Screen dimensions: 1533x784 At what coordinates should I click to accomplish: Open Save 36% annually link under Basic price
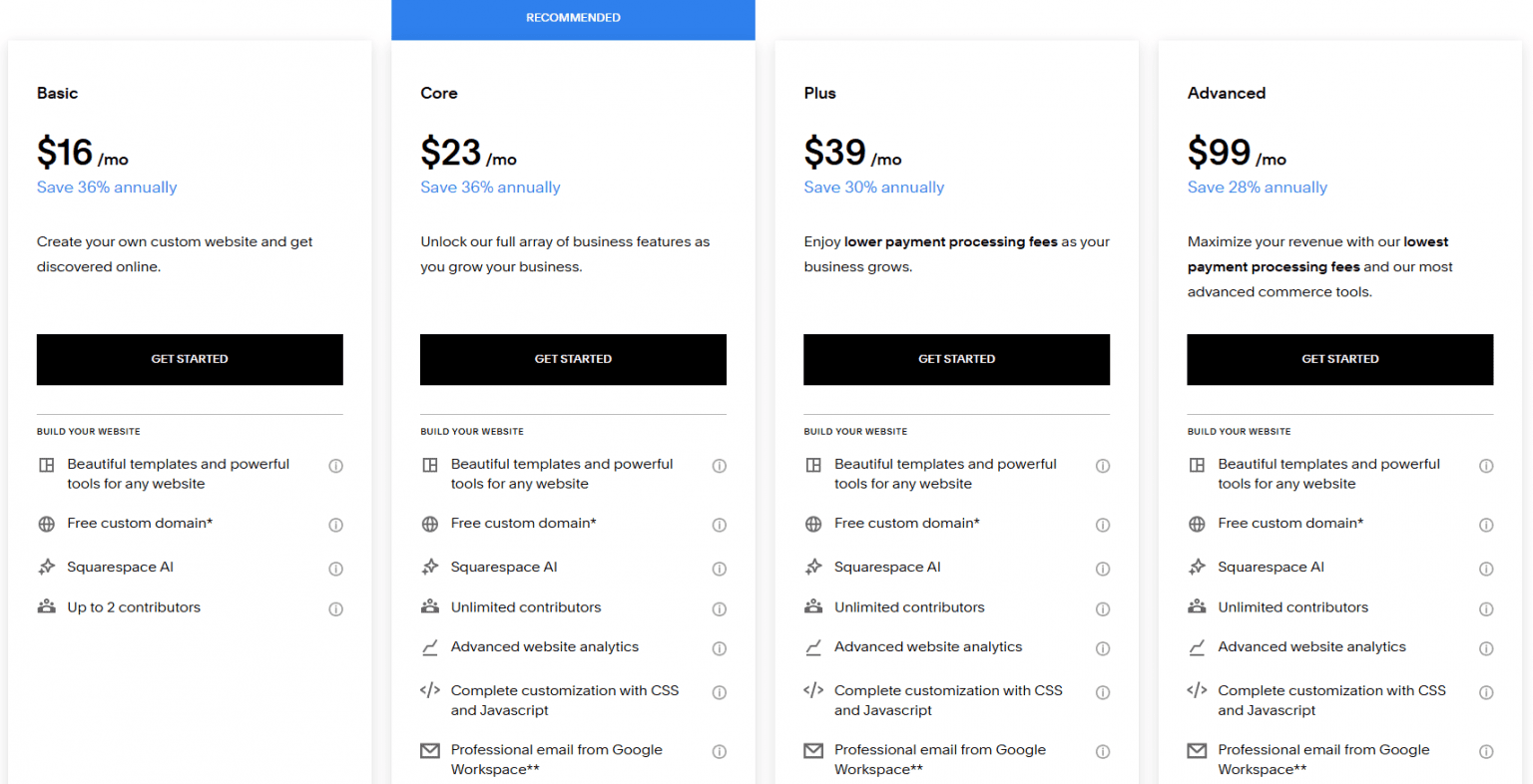(107, 188)
